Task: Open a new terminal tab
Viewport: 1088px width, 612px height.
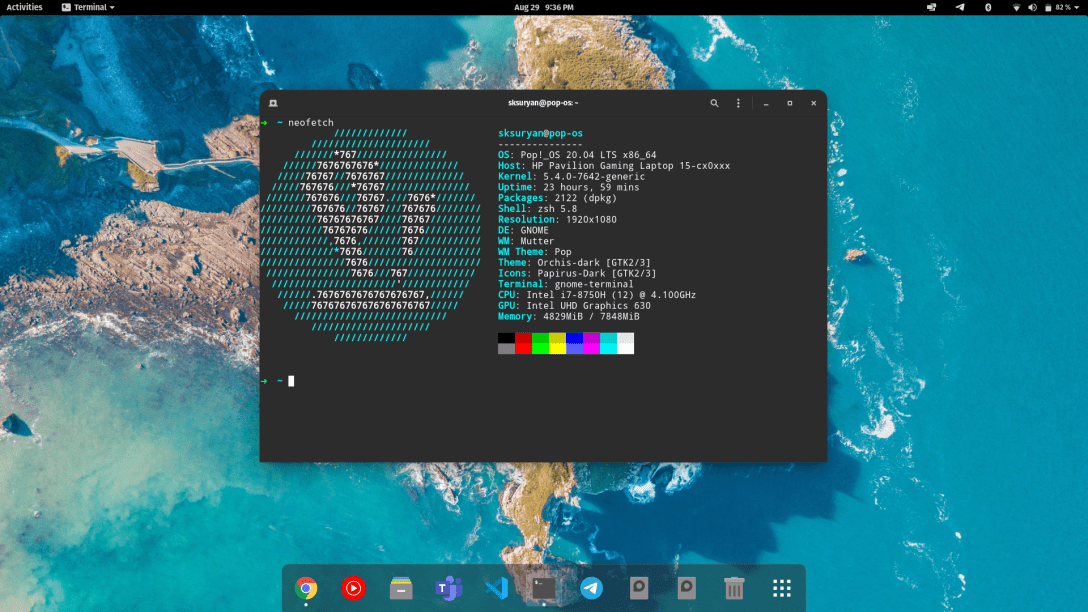Action: [x=273, y=103]
